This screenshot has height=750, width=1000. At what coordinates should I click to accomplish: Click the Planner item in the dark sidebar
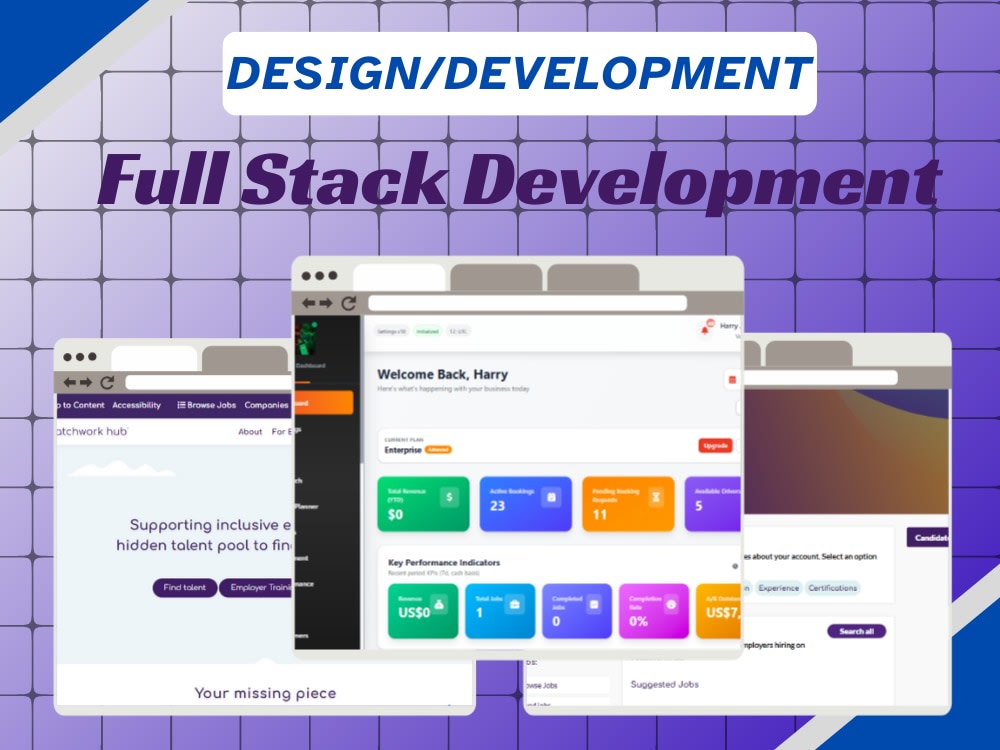(306, 506)
